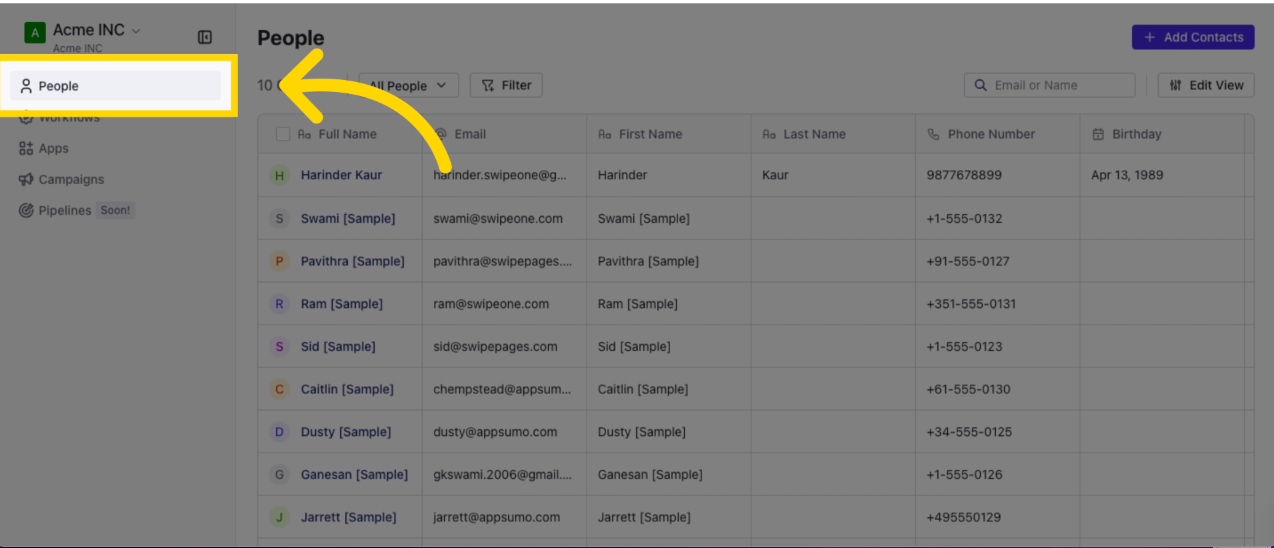Expand the Acme INC workspace switcher
Image resolution: width=1274 pixels, height=548 pixels.
pos(136,31)
